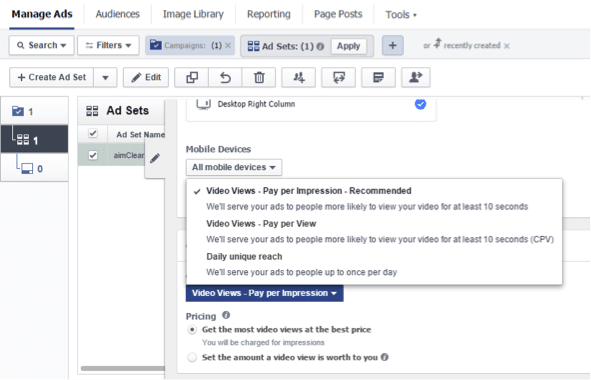Show Ad Sets filter info tooltip icon
This screenshot has height=380, width=591.
click(320, 46)
